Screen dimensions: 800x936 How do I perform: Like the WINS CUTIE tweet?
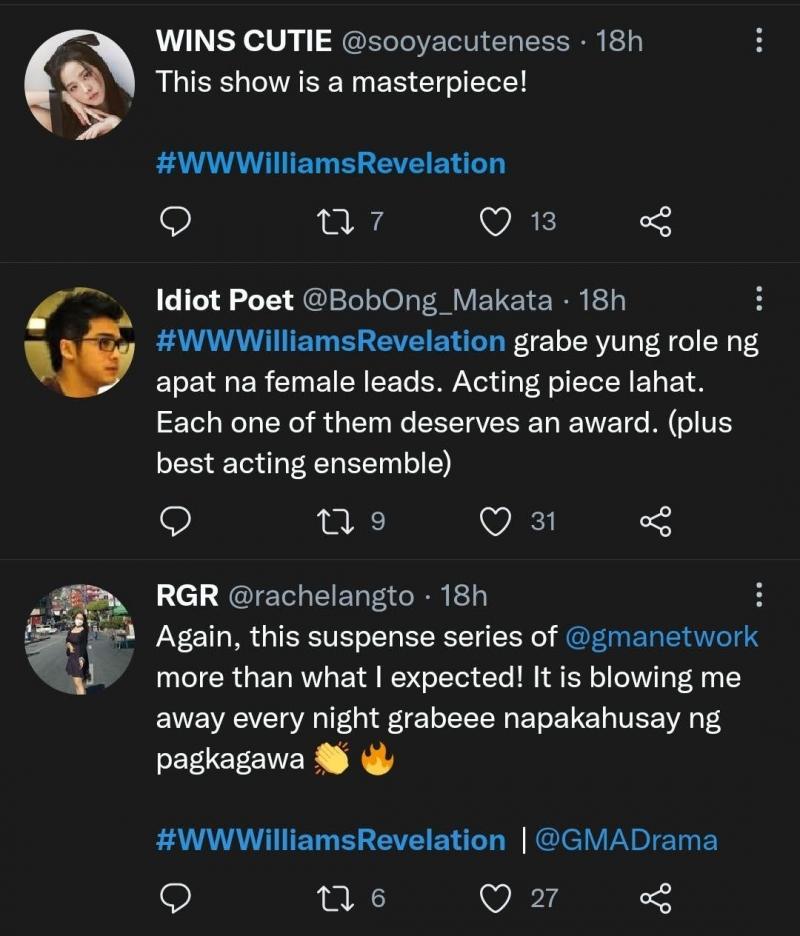click(x=496, y=221)
